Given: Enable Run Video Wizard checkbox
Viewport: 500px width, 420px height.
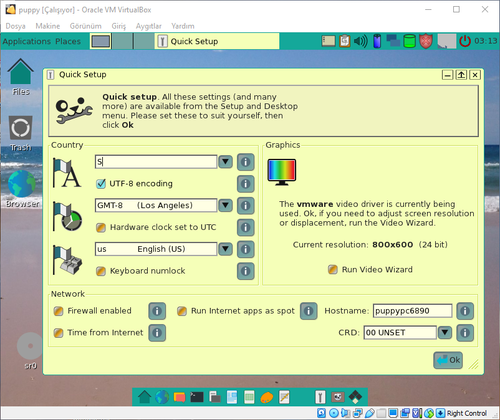Looking at the screenshot, I should pyautogui.click(x=333, y=269).
